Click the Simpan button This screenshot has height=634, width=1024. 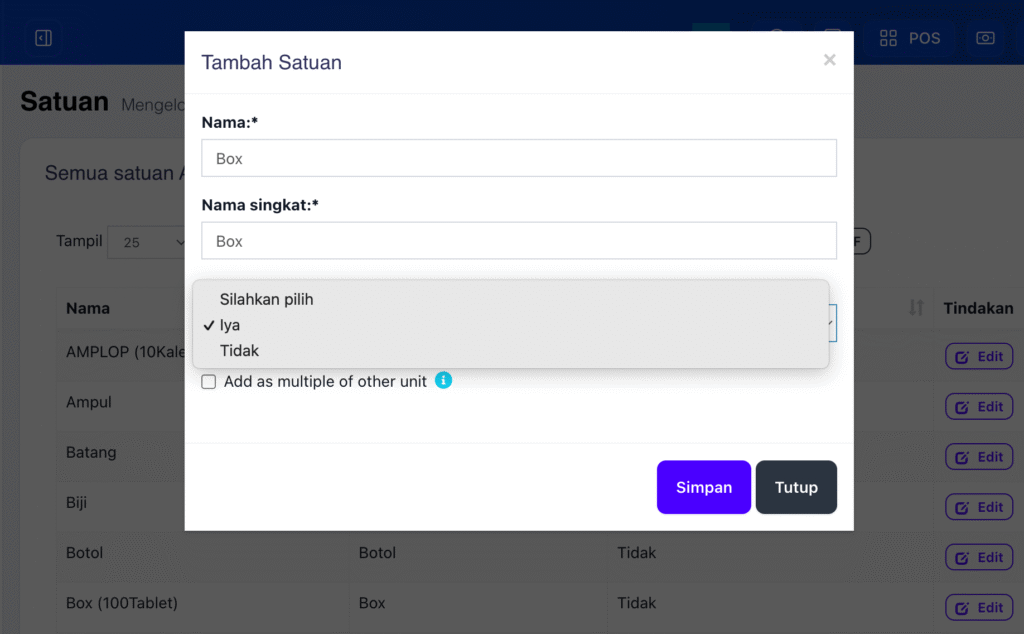coord(703,487)
